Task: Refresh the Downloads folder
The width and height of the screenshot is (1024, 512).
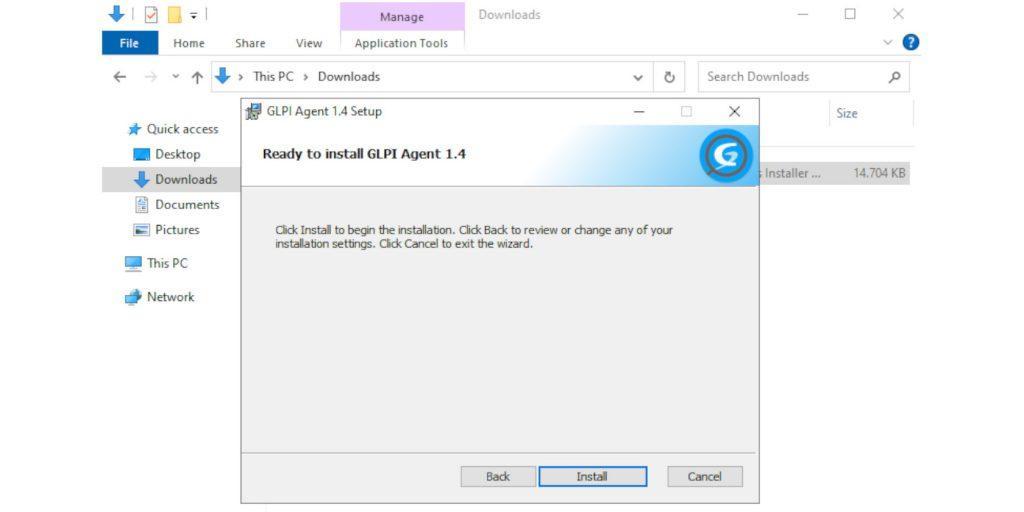Action: click(x=669, y=77)
